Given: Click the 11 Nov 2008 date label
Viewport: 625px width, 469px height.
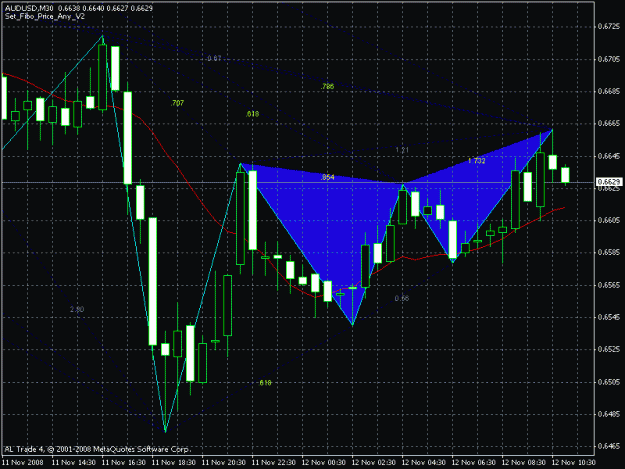Looking at the screenshot, I should 23,462.
